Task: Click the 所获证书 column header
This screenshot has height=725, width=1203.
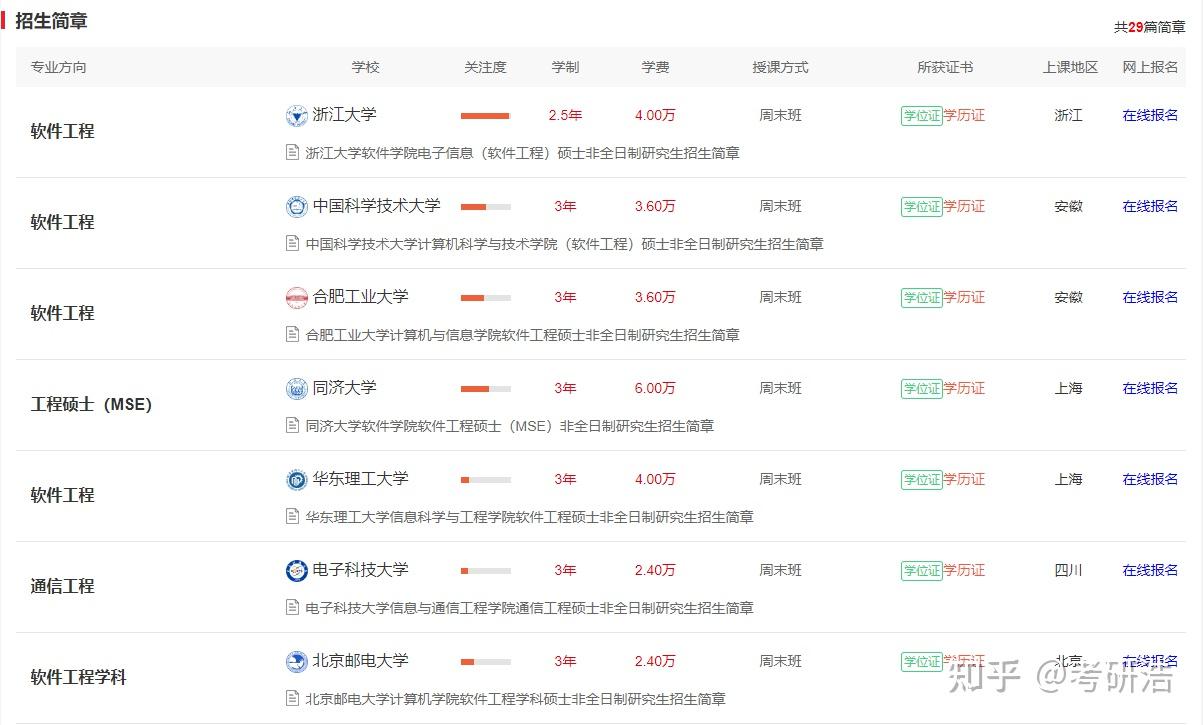Action: pyautogui.click(x=945, y=67)
